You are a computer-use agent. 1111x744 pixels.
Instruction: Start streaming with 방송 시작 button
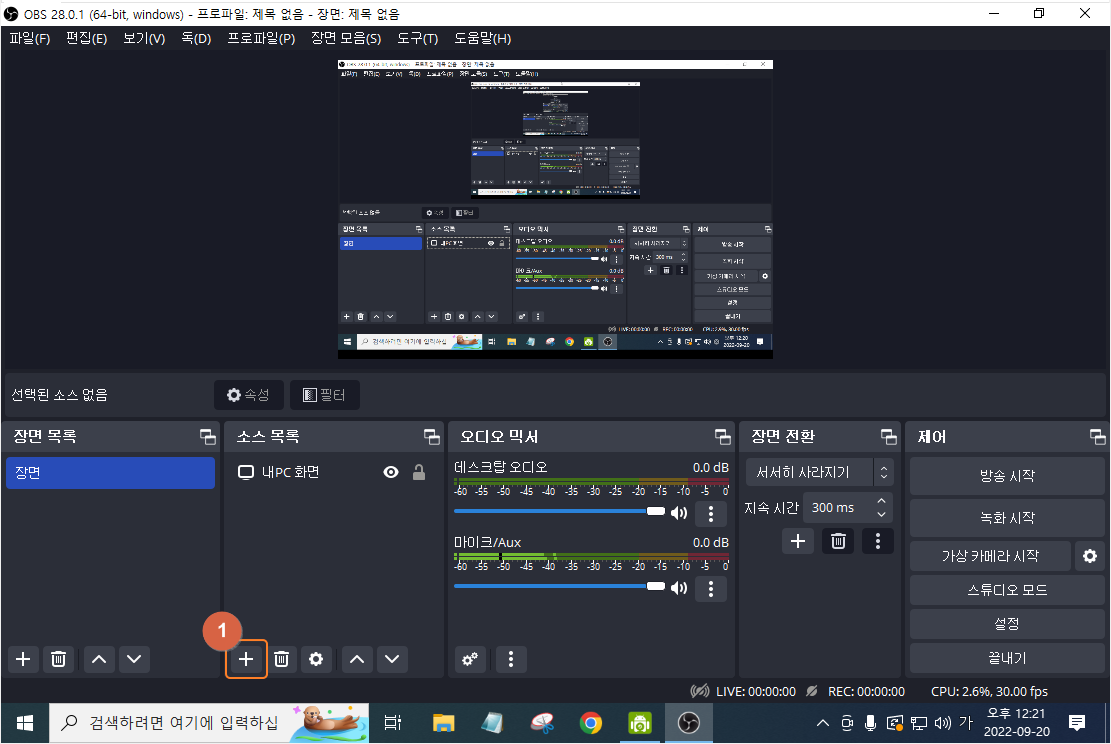[1007, 476]
